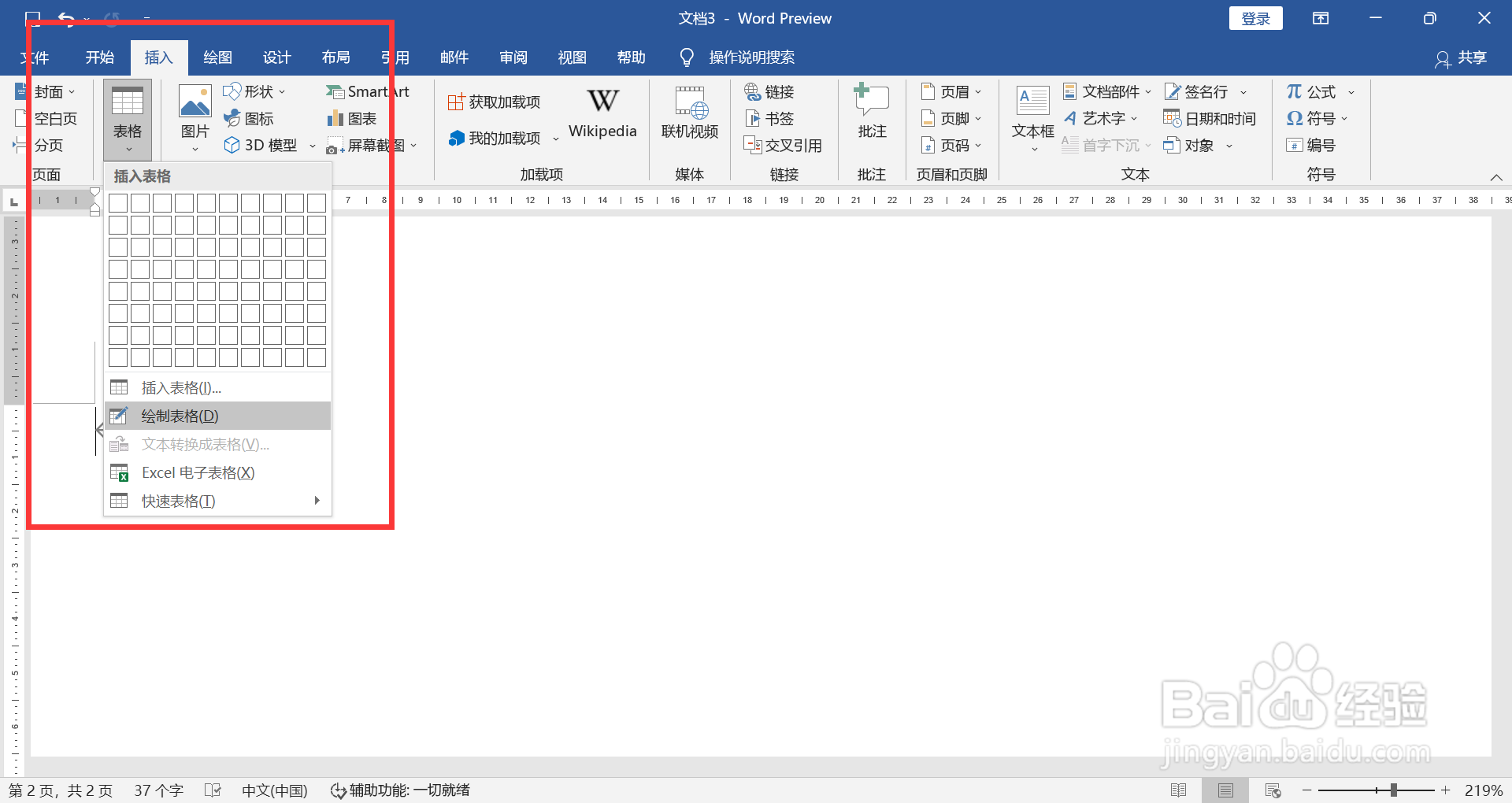Click the zoom slider handle
Image resolution: width=1512 pixels, height=803 pixels.
(1393, 790)
